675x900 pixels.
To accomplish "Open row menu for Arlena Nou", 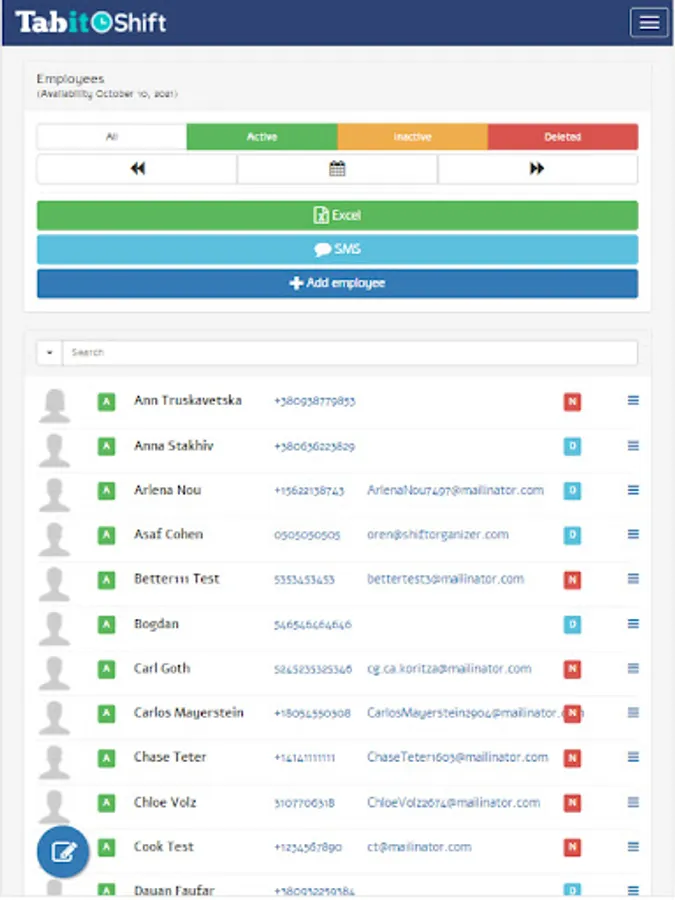I will [633, 490].
